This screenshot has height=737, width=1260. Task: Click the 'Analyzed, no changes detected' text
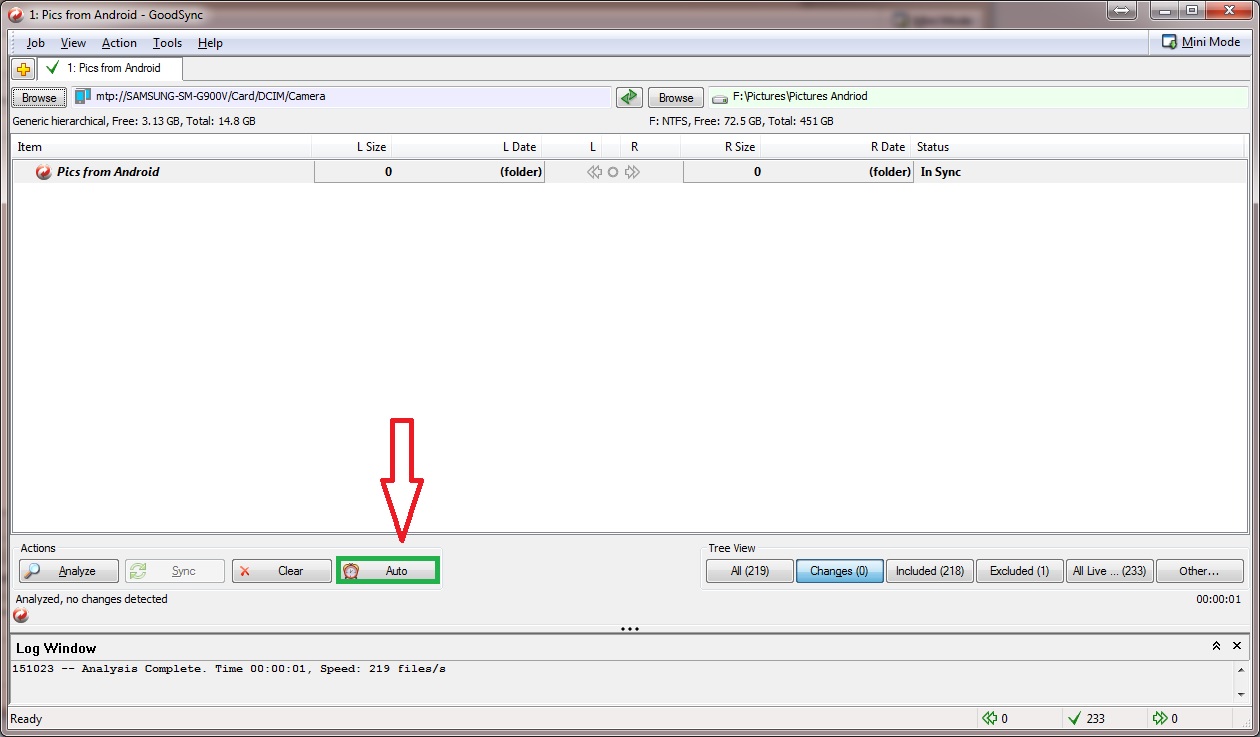92,599
